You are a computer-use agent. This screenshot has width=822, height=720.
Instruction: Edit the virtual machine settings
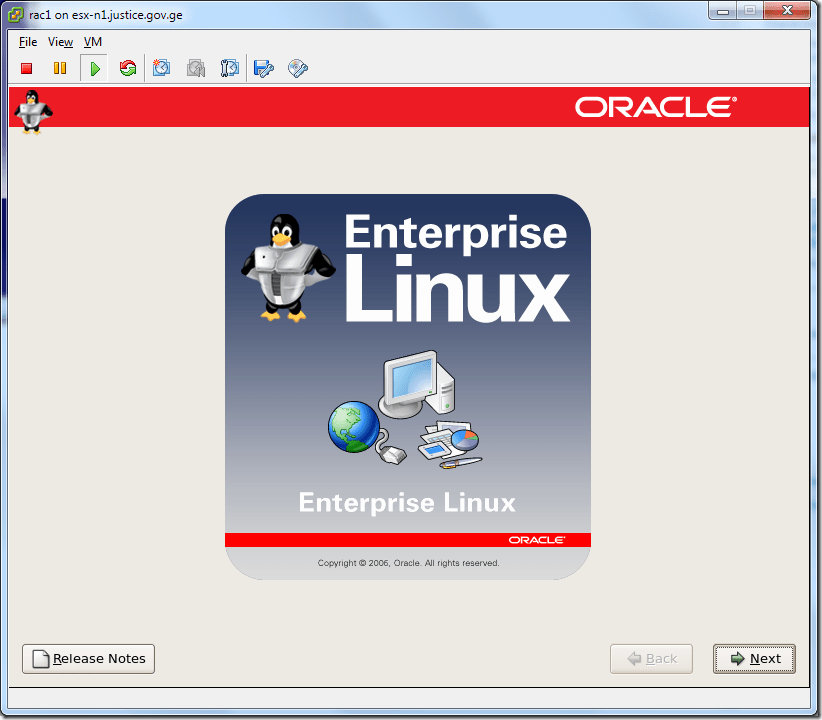coord(263,68)
